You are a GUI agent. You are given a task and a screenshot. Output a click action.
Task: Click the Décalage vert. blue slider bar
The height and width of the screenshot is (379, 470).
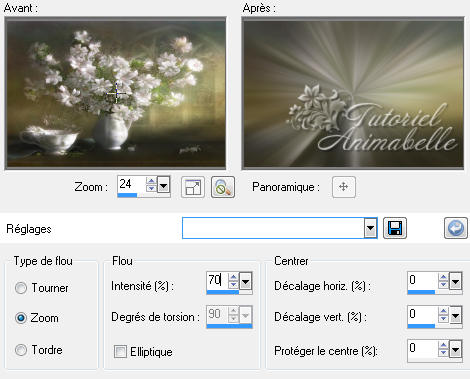(x=421, y=326)
